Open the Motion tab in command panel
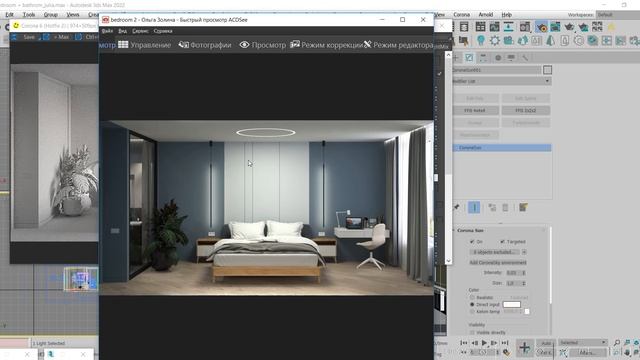 tap(498, 58)
